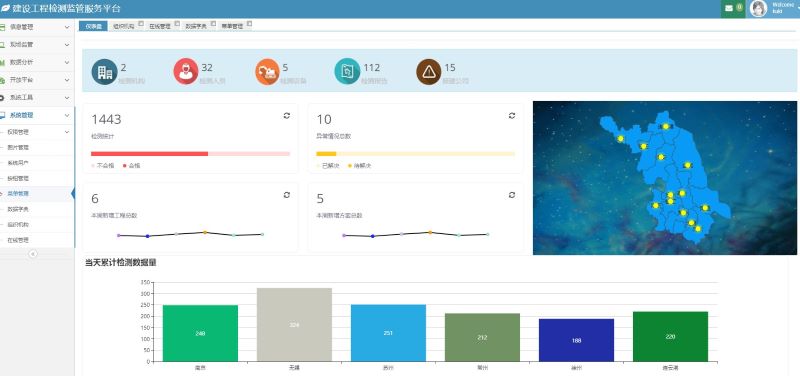The image size is (800, 376).
Task: Refresh the card showing 10 abnormal cases
Action: [512, 116]
